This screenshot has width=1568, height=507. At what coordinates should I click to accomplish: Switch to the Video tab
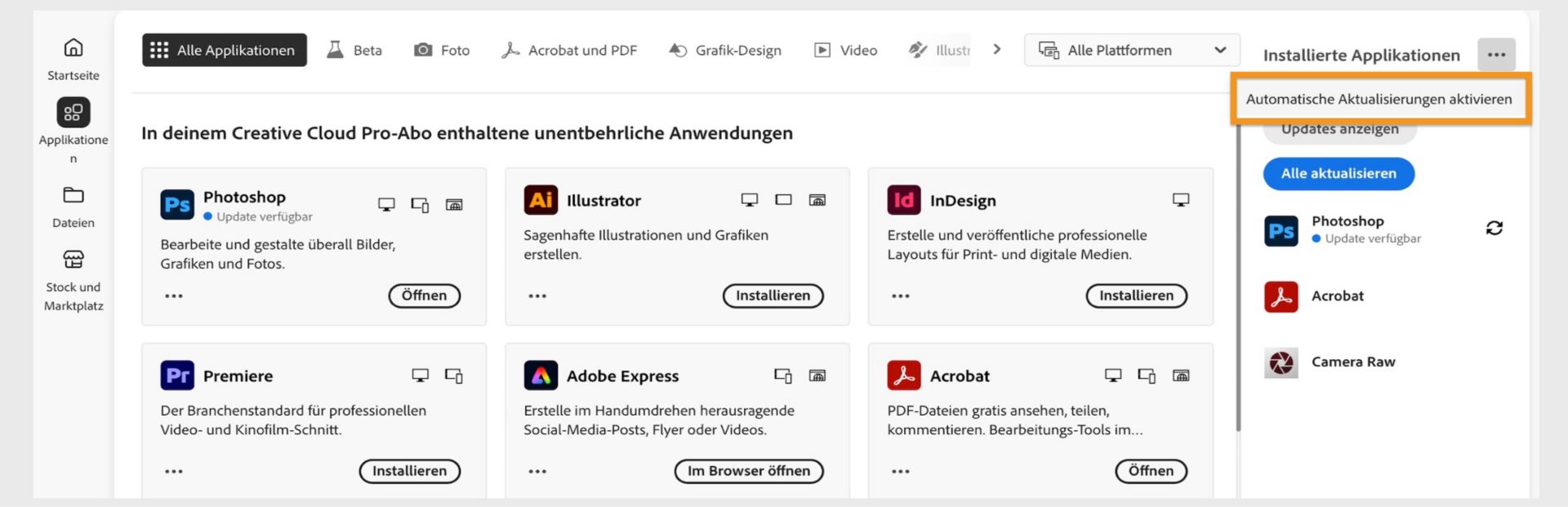click(846, 50)
